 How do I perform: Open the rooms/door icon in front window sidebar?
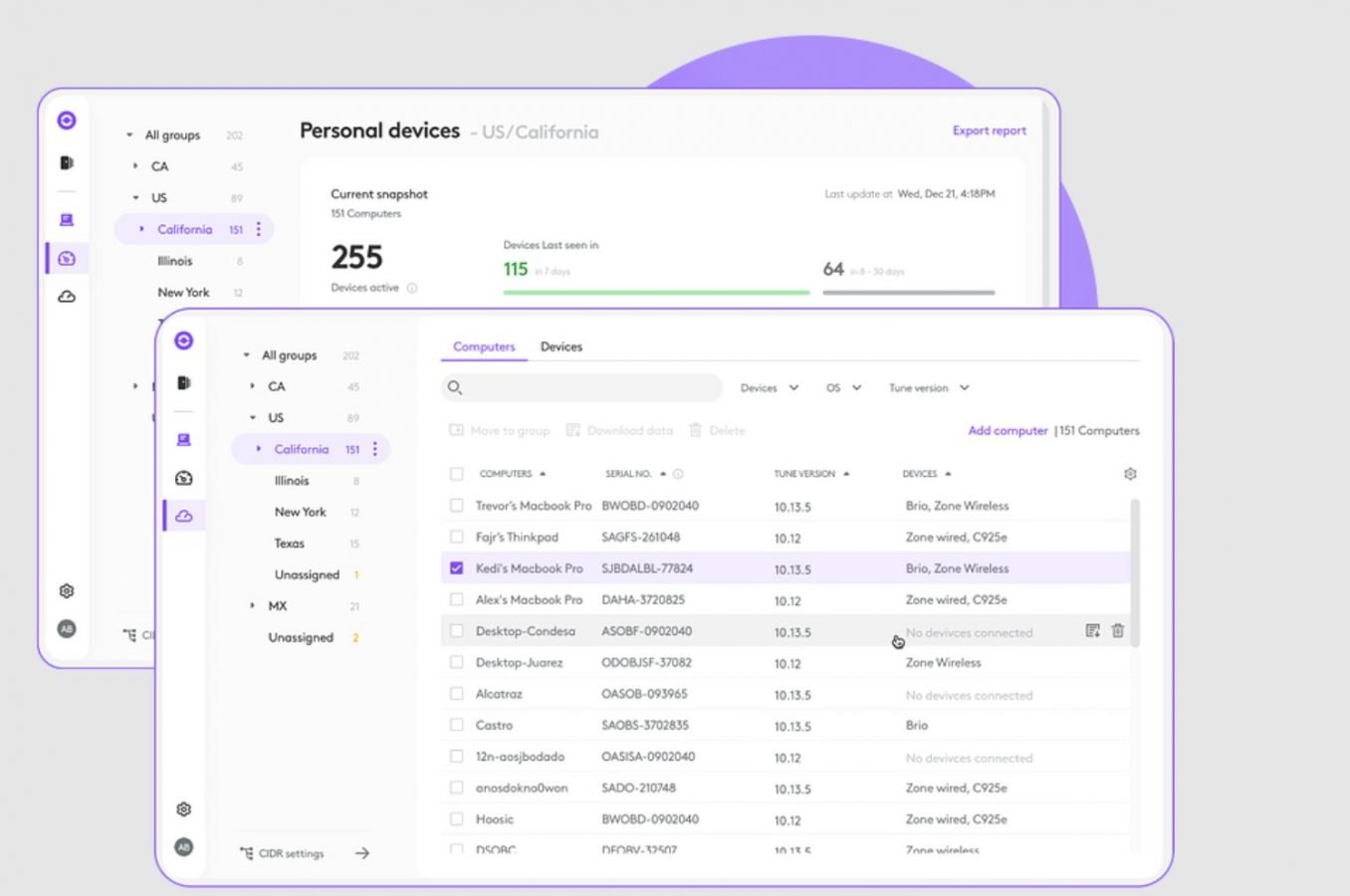tap(184, 382)
